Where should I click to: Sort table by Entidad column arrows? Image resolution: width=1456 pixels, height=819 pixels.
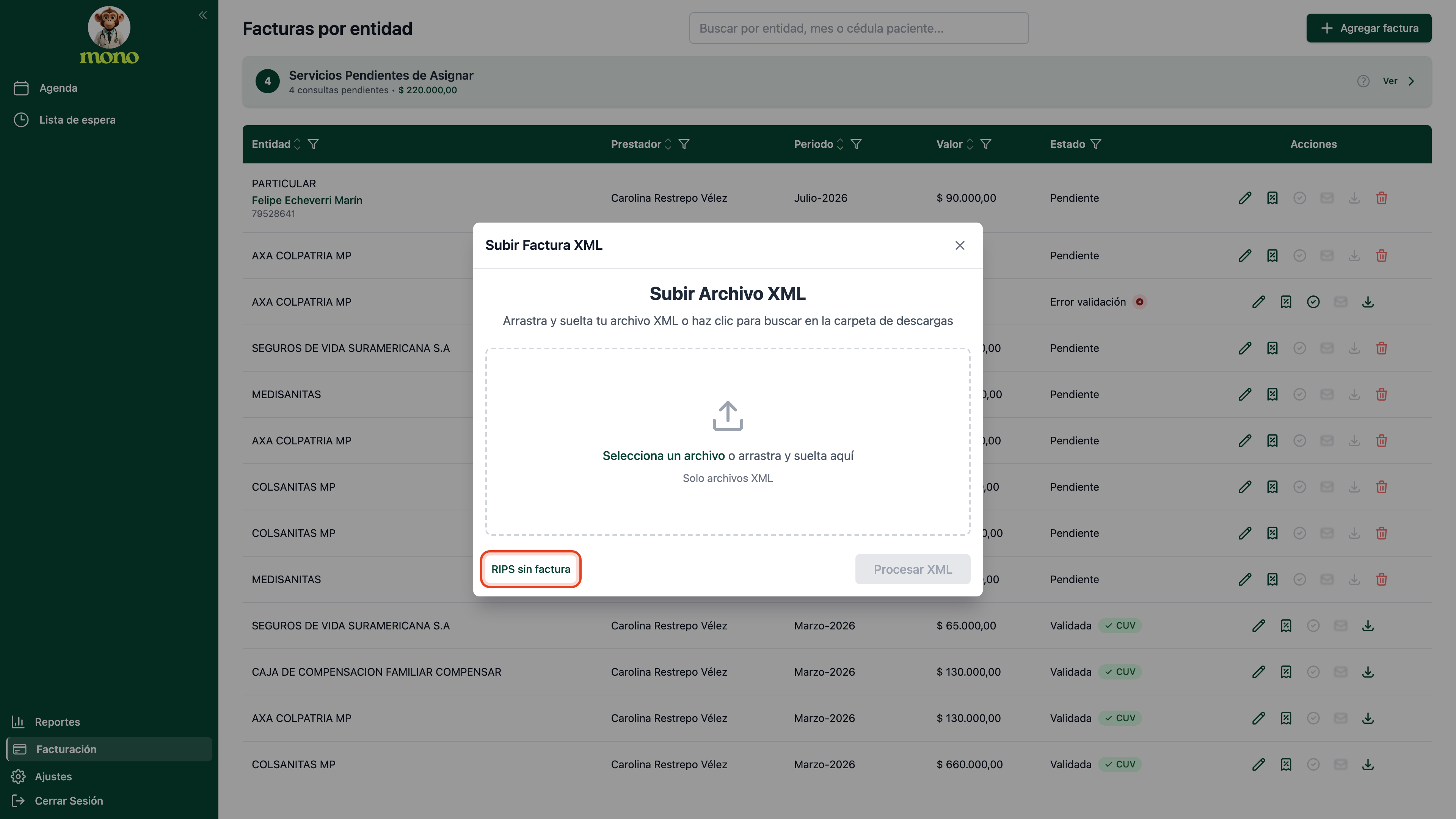[x=297, y=144]
